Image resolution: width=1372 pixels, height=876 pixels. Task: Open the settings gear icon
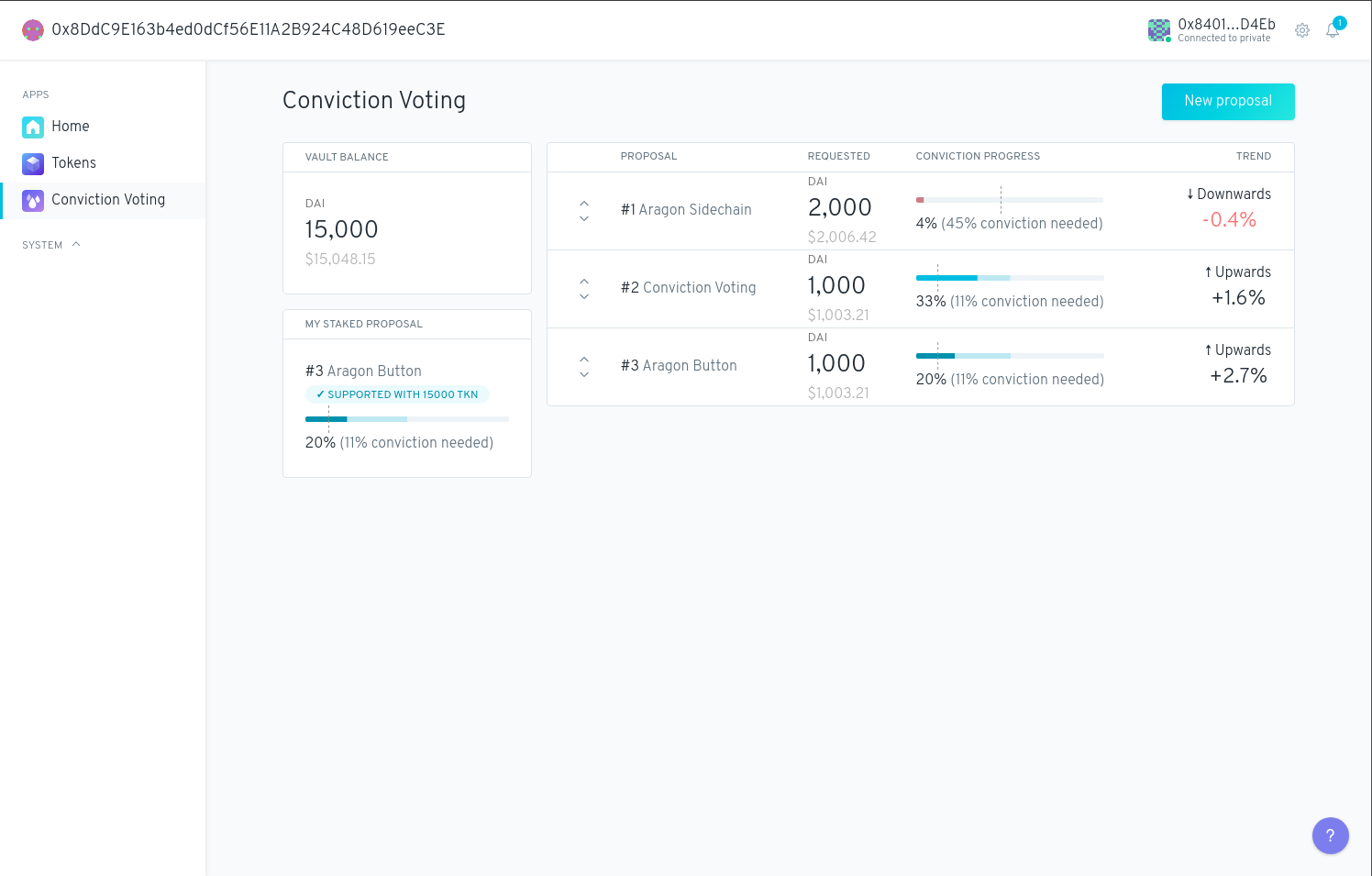[x=1302, y=30]
